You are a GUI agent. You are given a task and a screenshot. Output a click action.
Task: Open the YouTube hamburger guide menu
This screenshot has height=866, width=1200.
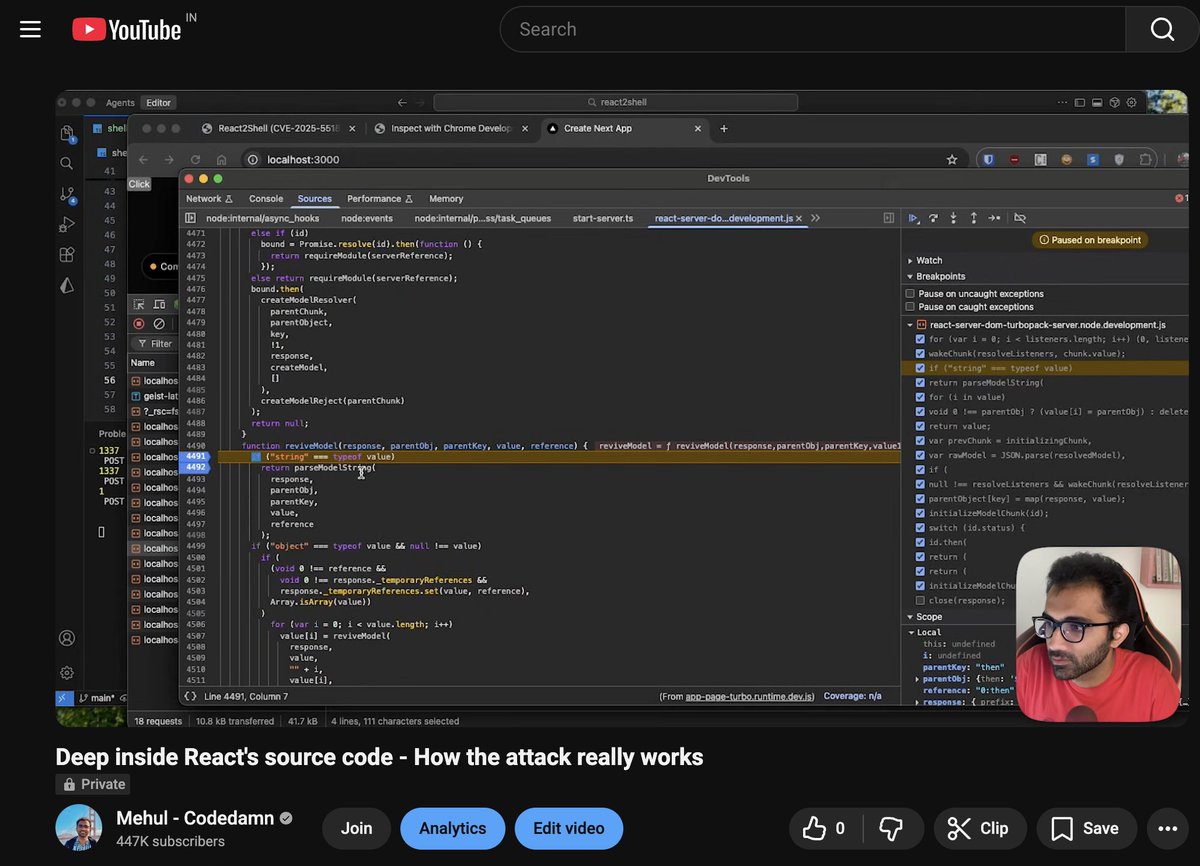[x=30, y=29]
